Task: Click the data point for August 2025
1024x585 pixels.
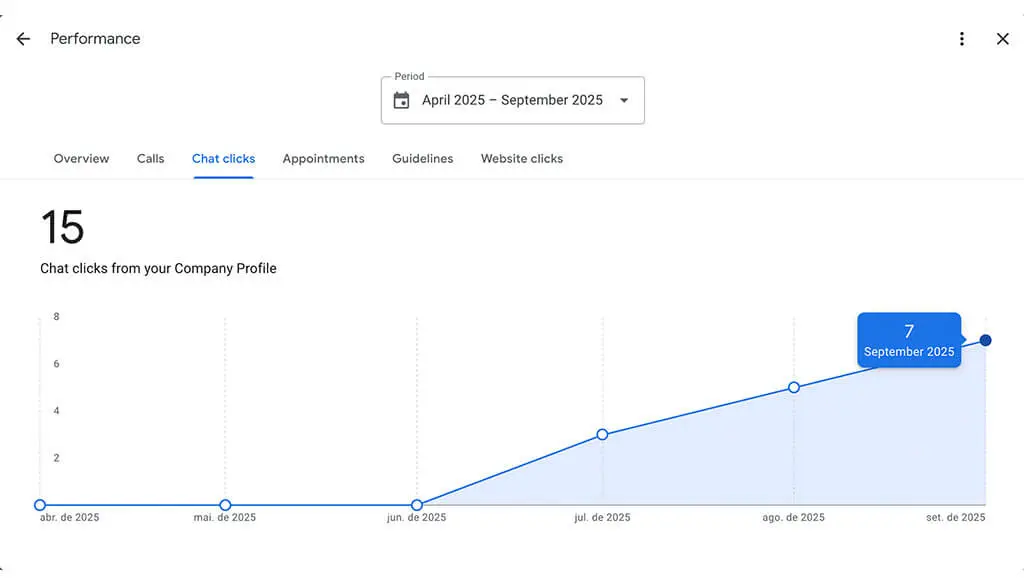Action: [794, 387]
